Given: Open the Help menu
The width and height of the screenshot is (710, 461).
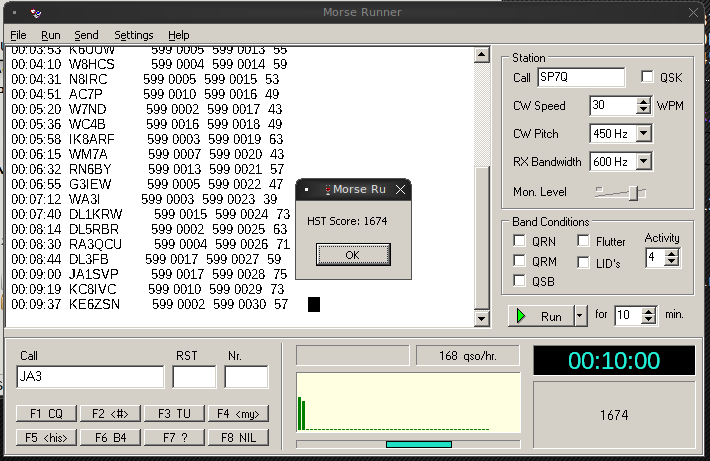Looking at the screenshot, I should 179,35.
